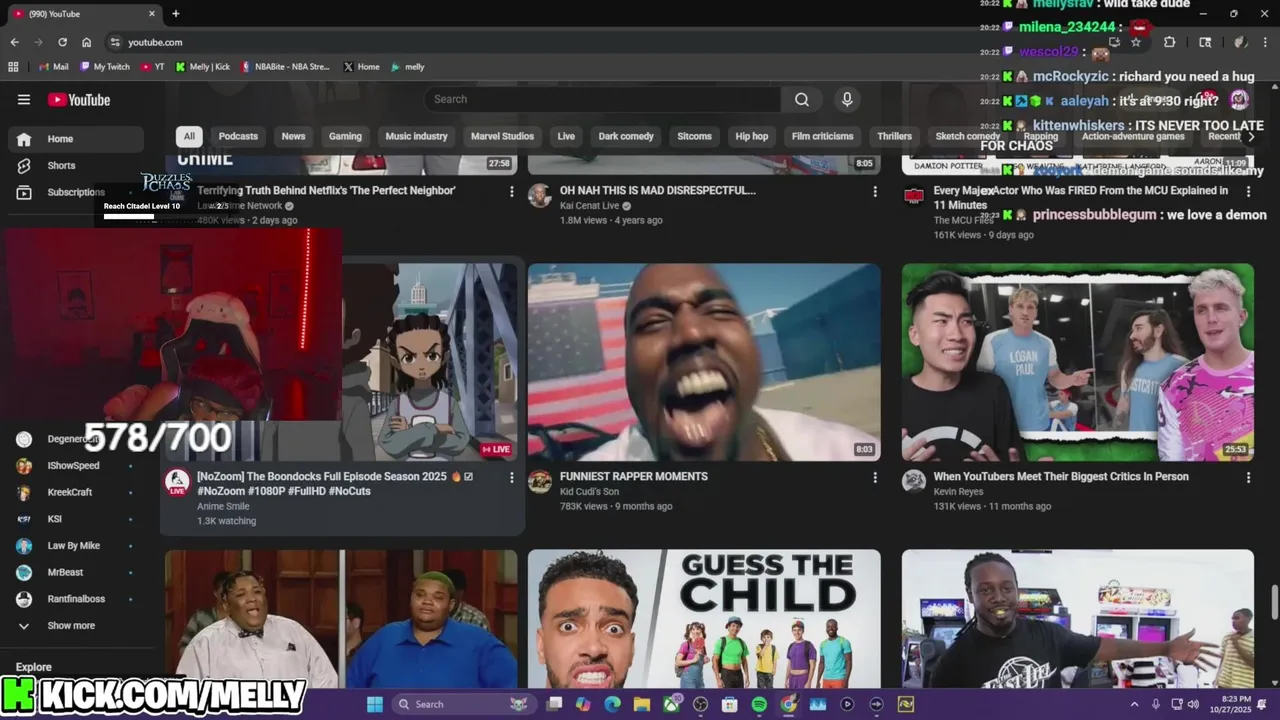Image resolution: width=1280 pixels, height=720 pixels.
Task: Open Microsoft Store from the taskbar
Action: (730, 704)
